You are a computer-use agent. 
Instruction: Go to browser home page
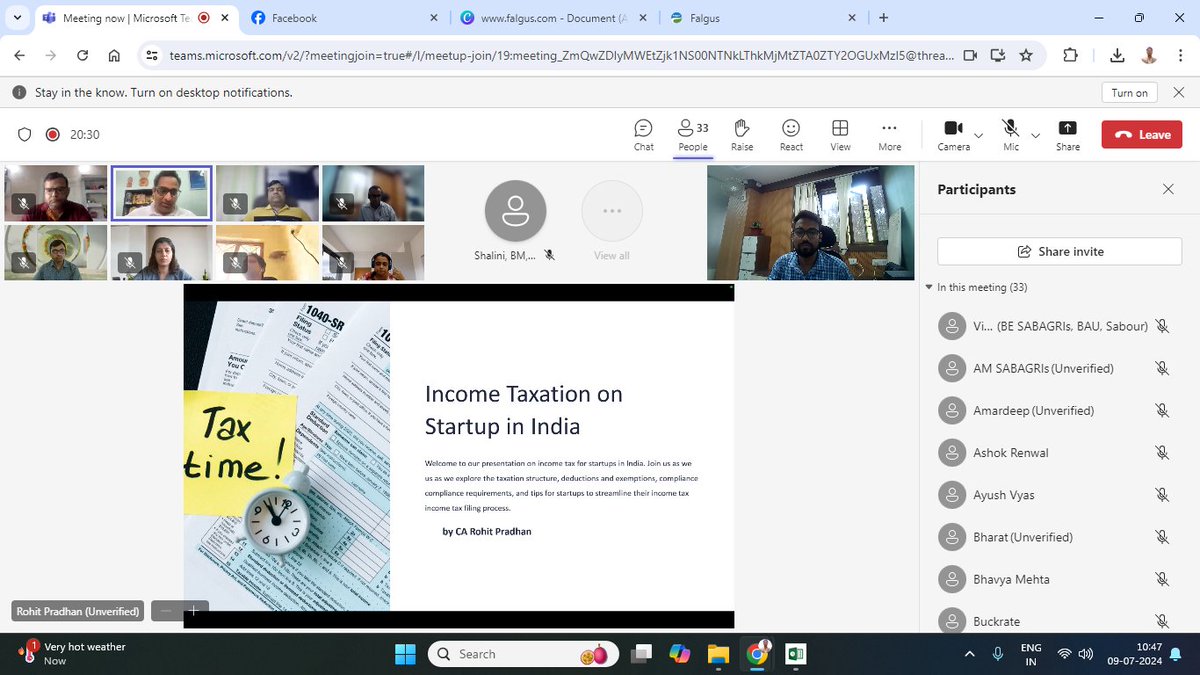(114, 56)
